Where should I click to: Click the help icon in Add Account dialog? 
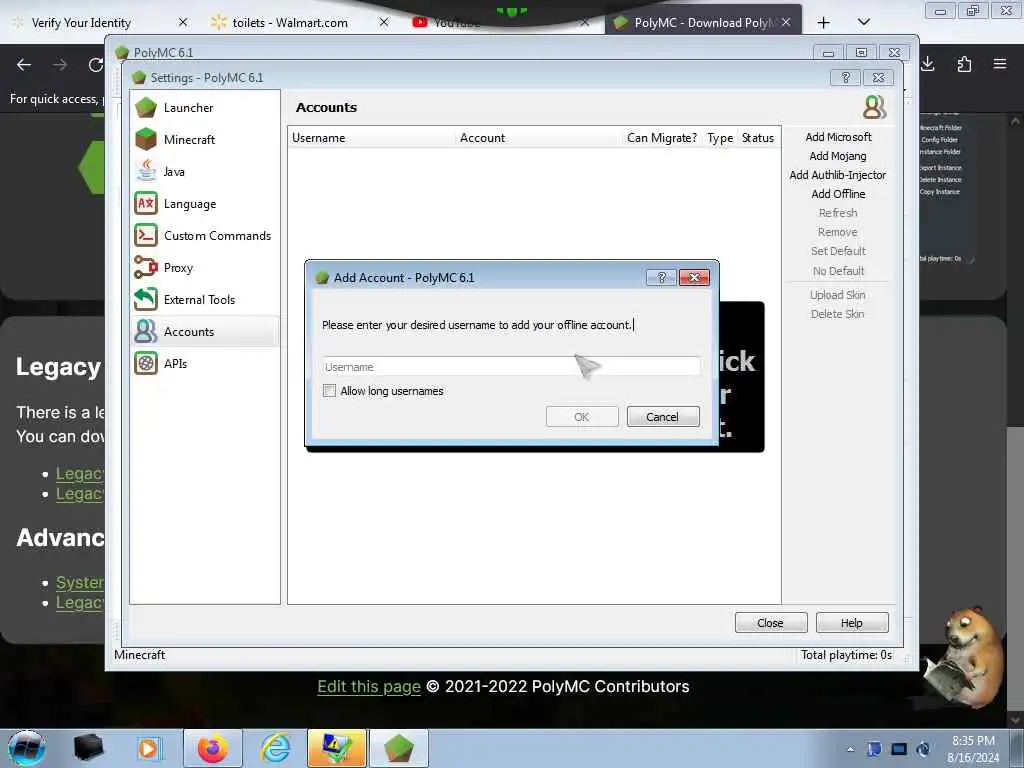click(x=661, y=278)
